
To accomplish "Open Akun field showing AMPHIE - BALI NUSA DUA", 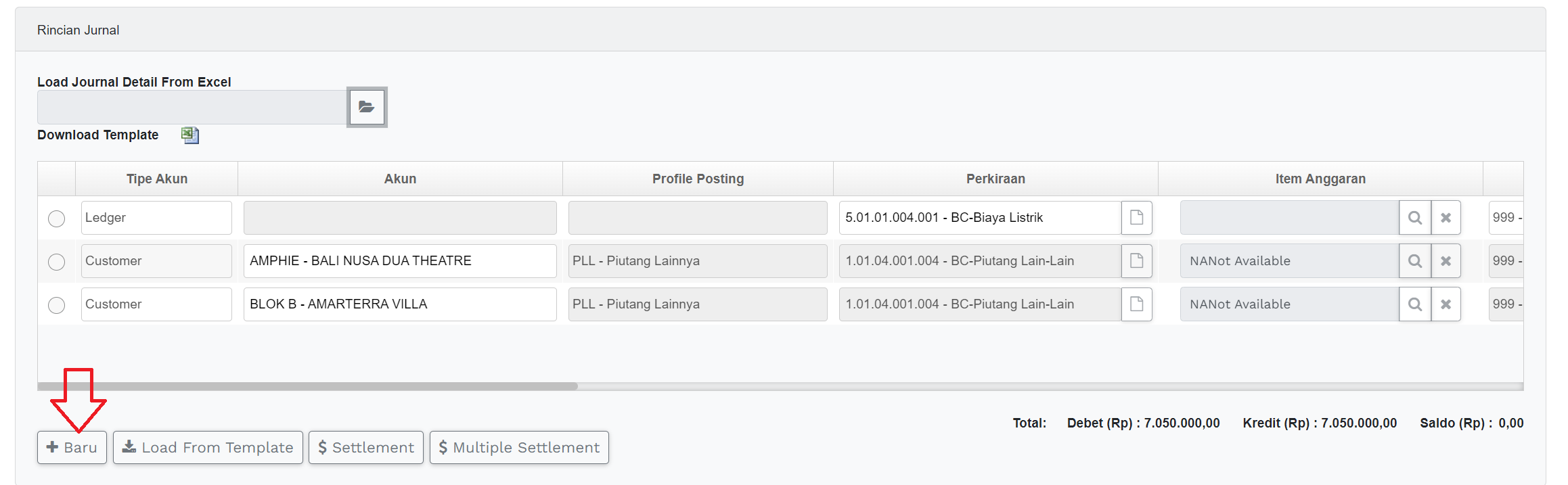I will (x=399, y=261).
